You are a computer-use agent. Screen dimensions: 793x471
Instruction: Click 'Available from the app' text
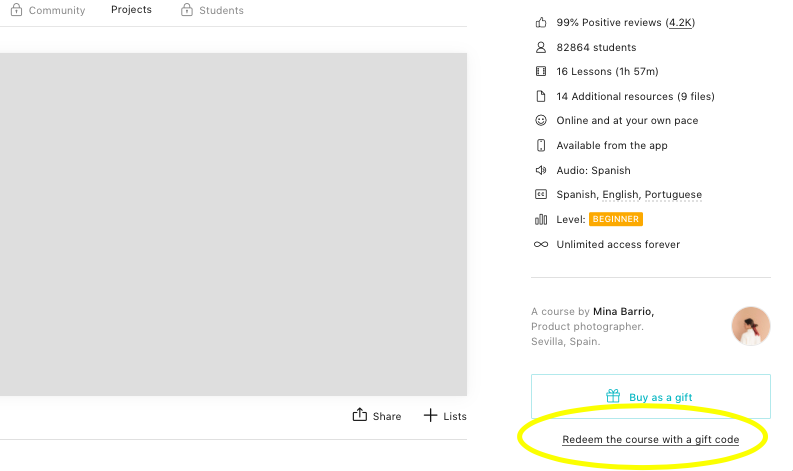[x=612, y=145]
